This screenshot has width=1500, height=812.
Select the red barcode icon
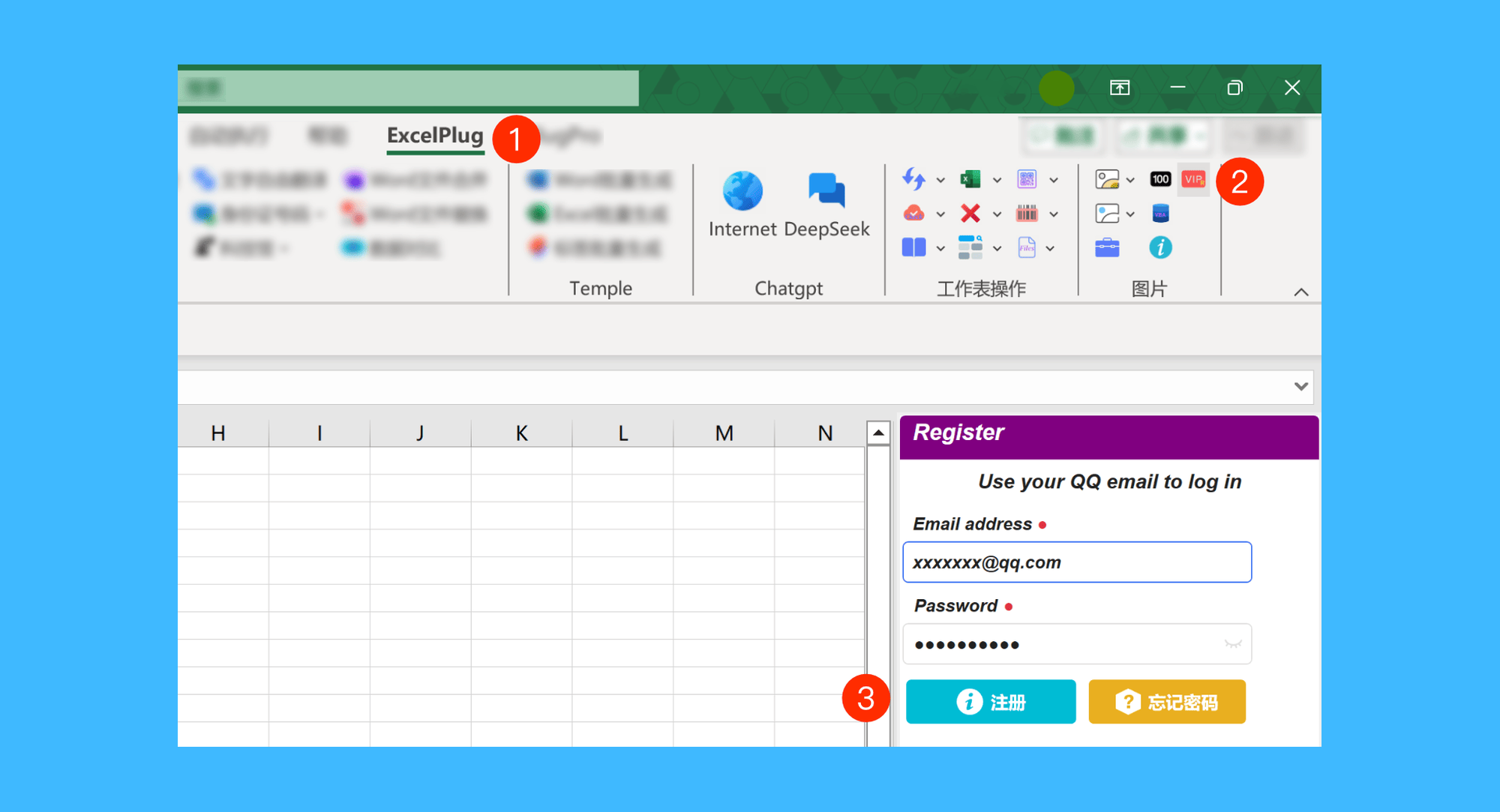click(1027, 214)
